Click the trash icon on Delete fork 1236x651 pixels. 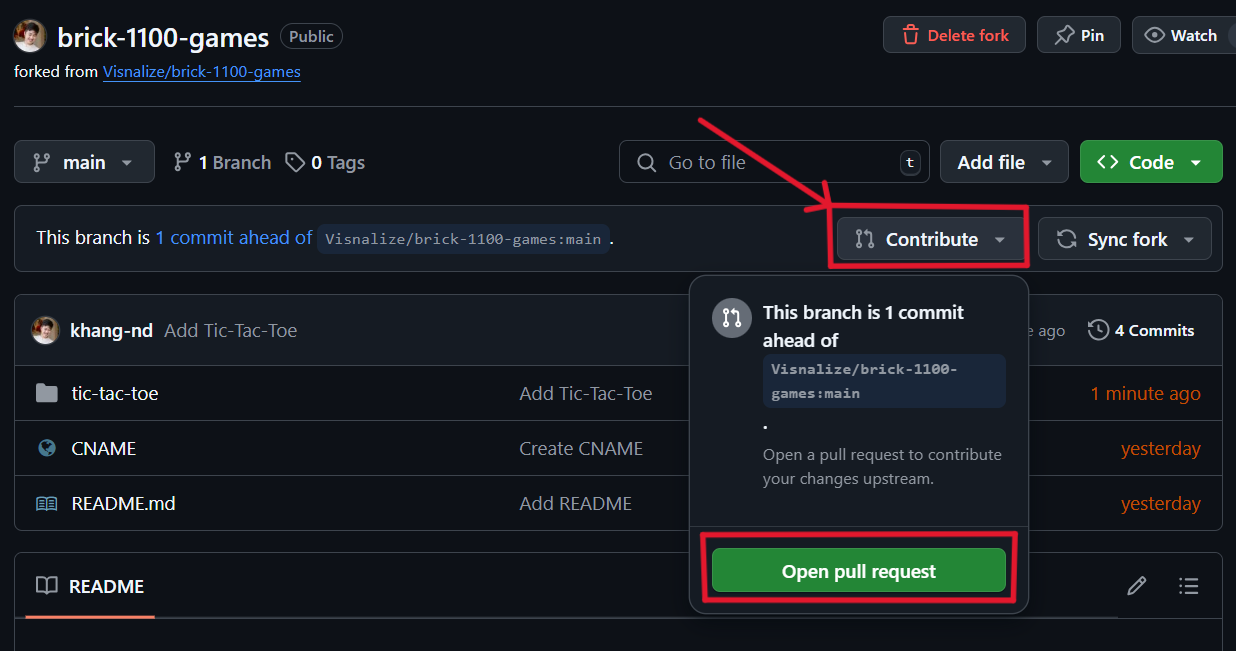coord(911,34)
